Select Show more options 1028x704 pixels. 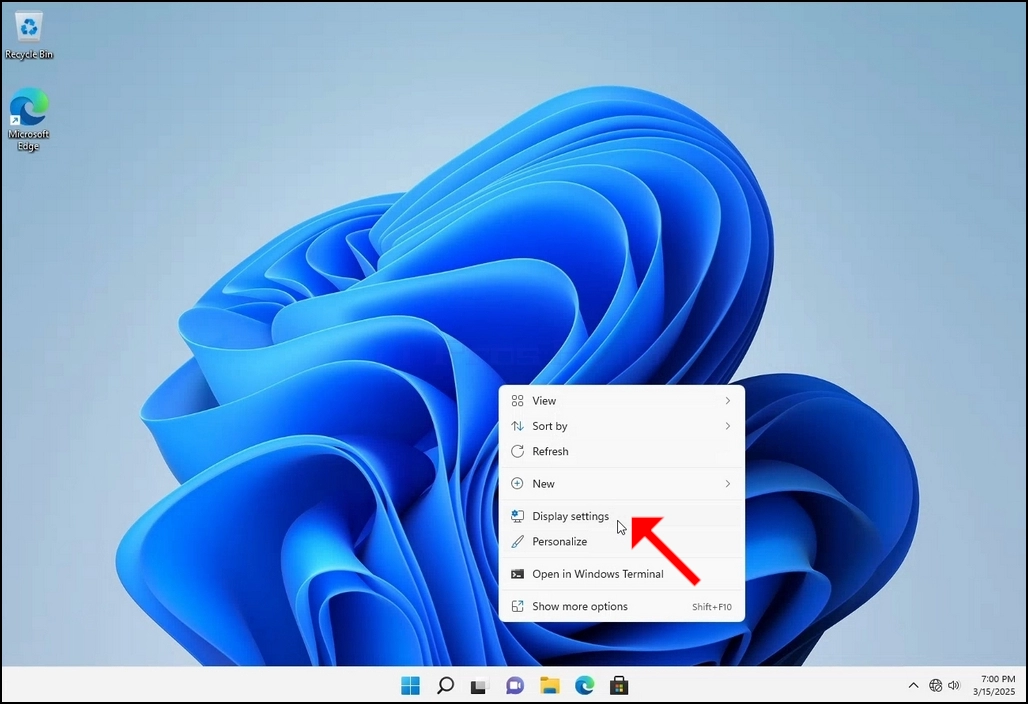coord(622,606)
